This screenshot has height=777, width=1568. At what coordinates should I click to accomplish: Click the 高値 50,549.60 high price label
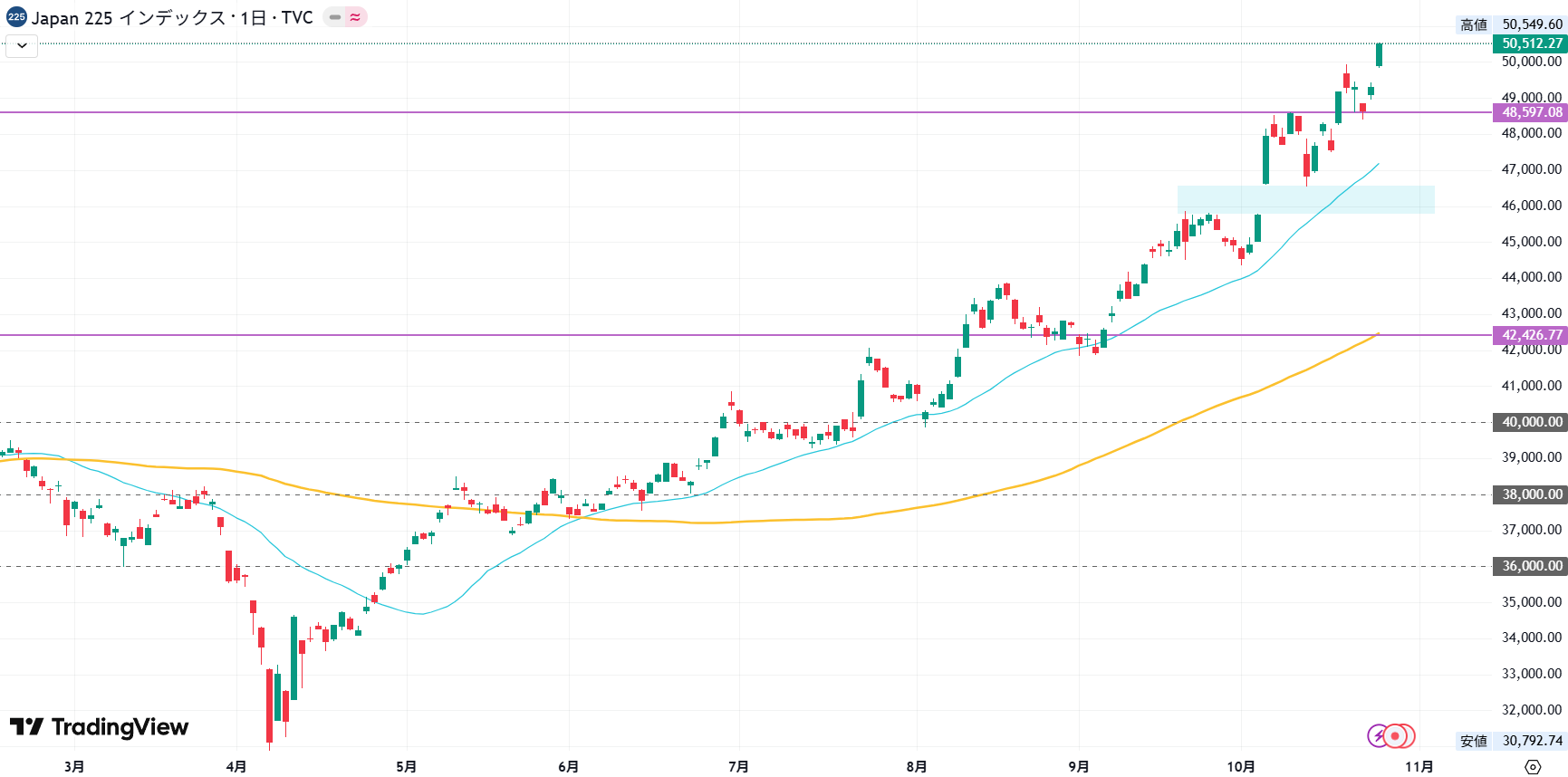[x=1511, y=24]
